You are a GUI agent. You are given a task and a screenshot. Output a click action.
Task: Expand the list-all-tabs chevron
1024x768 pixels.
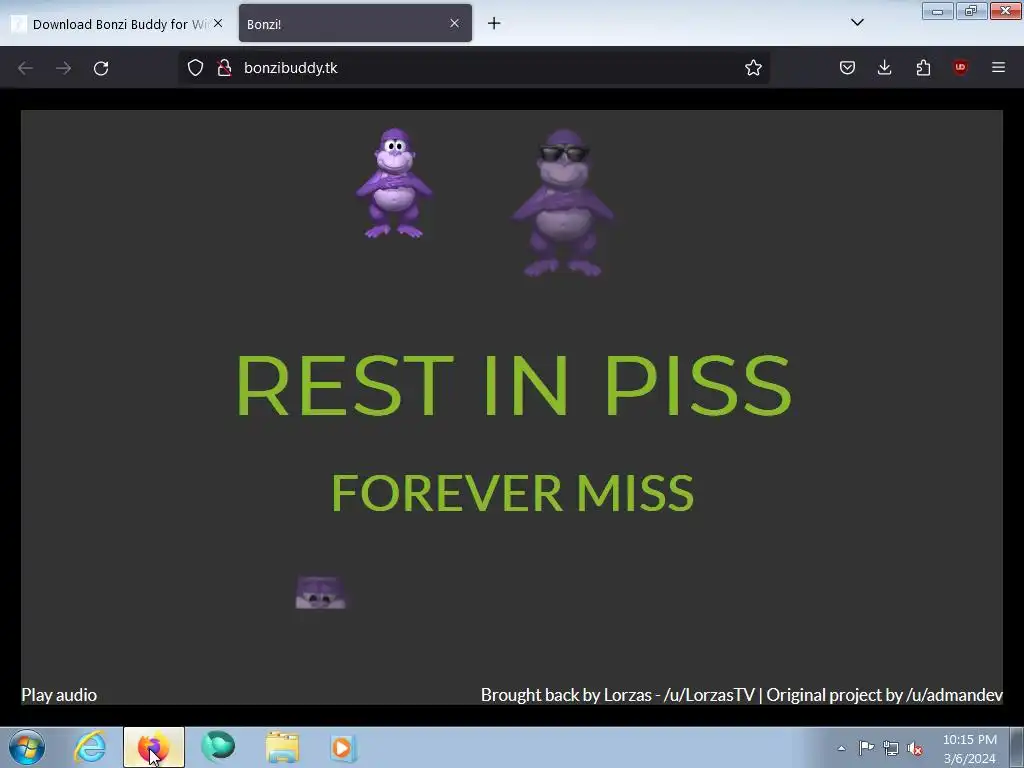tap(857, 22)
